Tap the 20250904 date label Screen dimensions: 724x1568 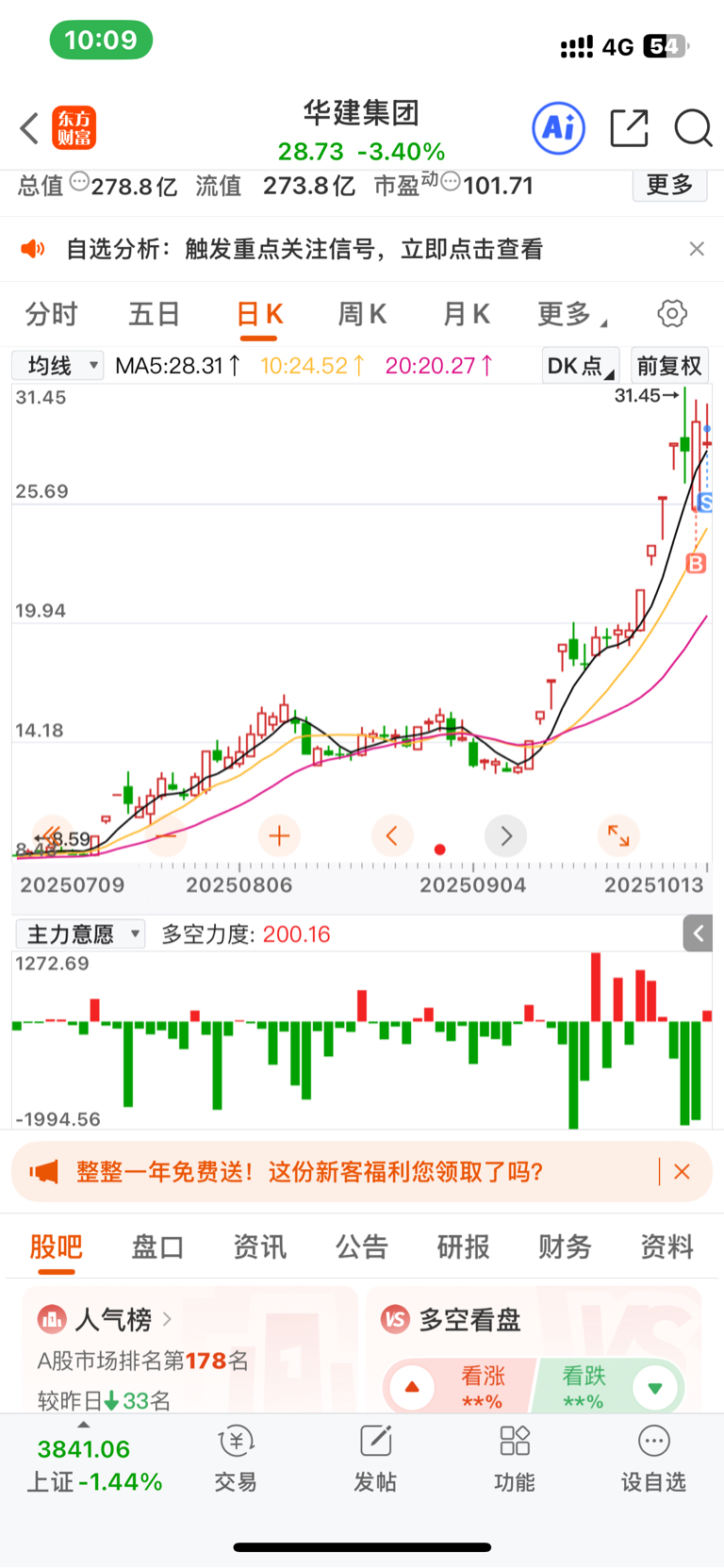pos(472,885)
